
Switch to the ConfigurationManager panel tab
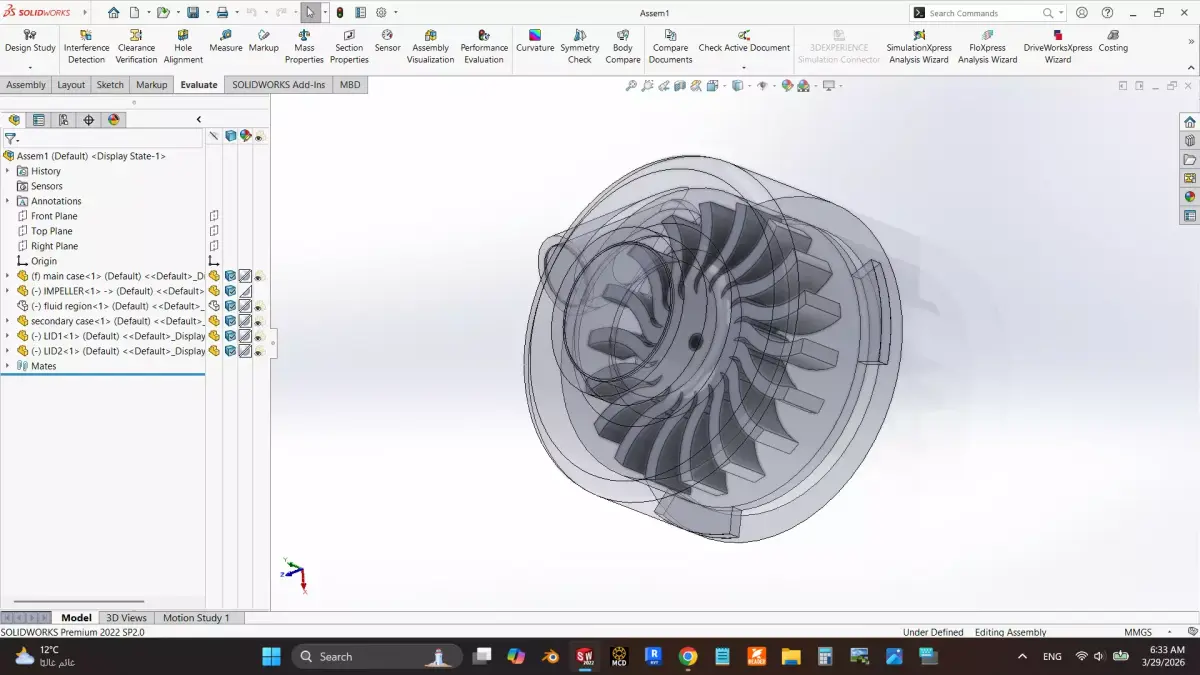[64, 120]
